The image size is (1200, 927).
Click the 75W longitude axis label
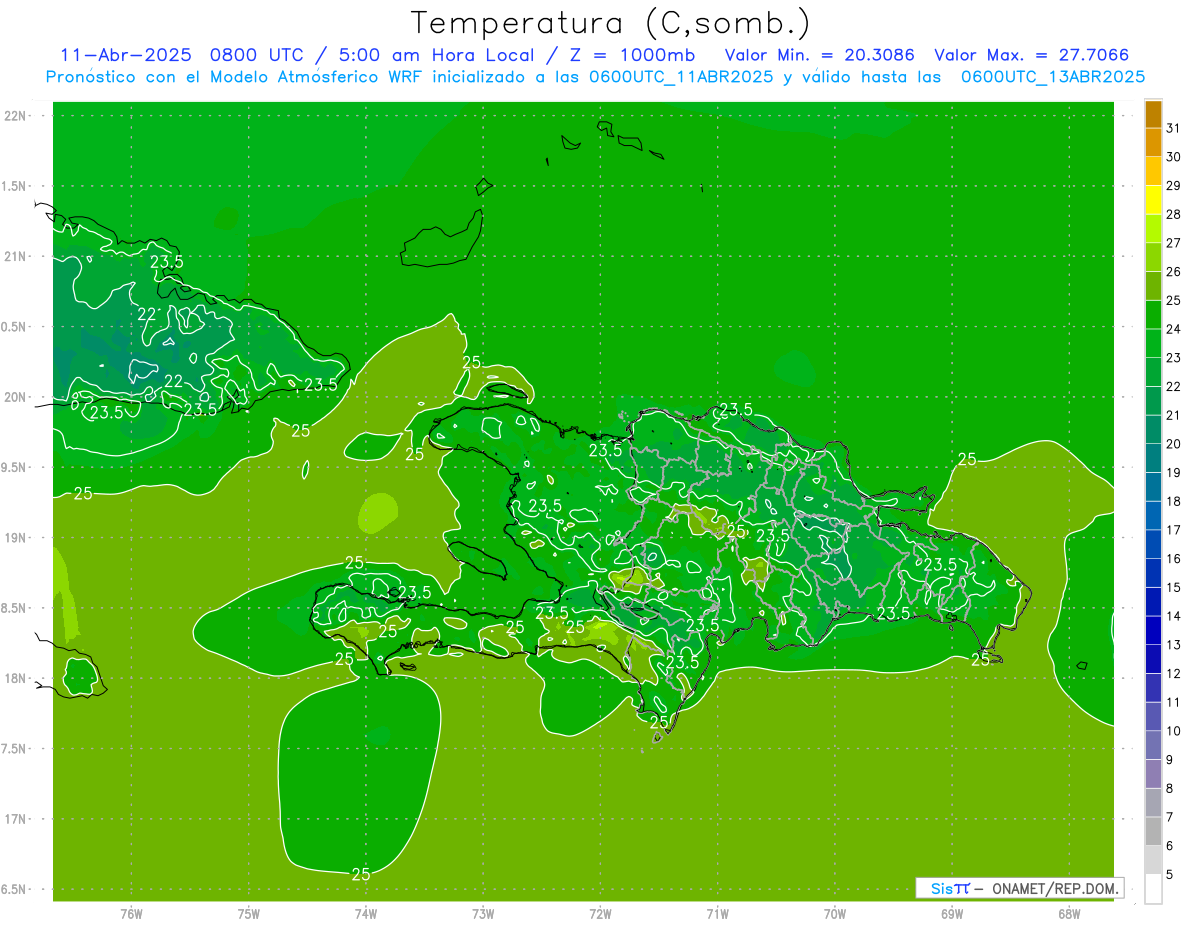tap(248, 913)
